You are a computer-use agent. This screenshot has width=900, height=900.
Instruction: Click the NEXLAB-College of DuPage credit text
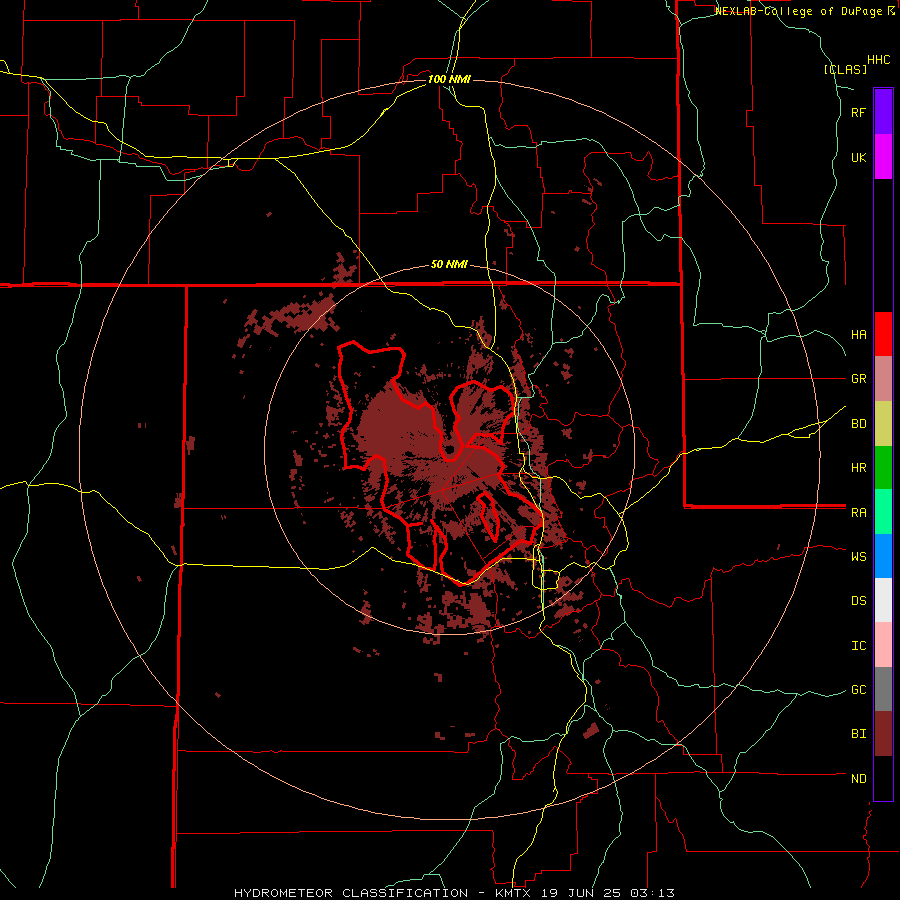[799, 11]
